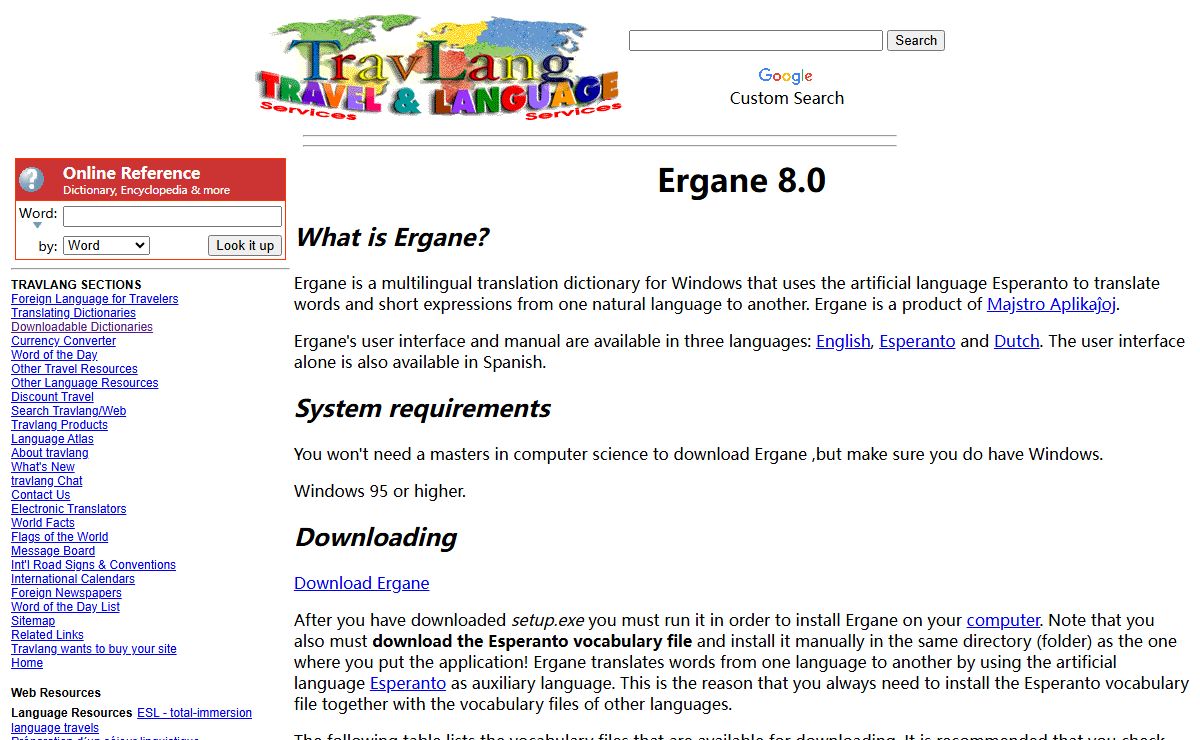Viewport: 1200px width, 740px height.
Task: Click the TravLang Travel & Language logo
Action: tap(438, 68)
